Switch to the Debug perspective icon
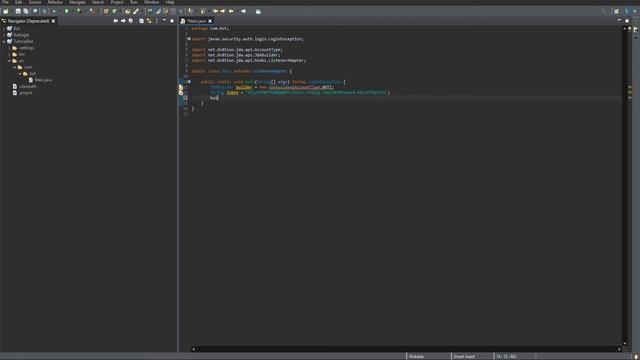 pos(635,11)
